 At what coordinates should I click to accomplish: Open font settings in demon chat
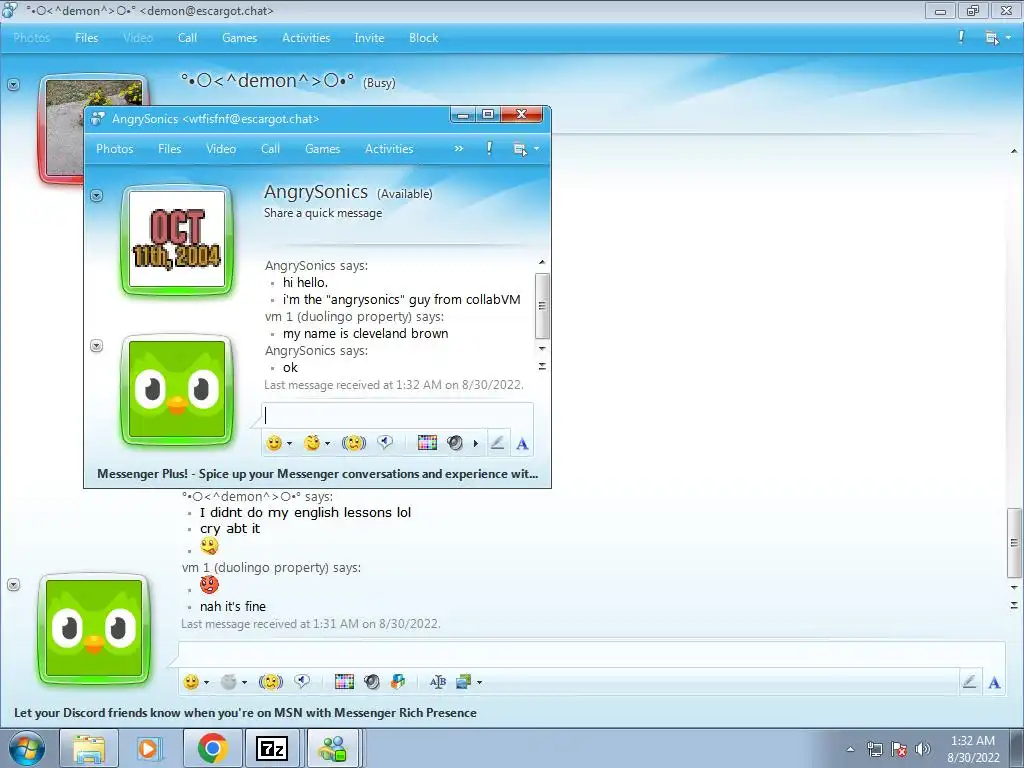994,683
